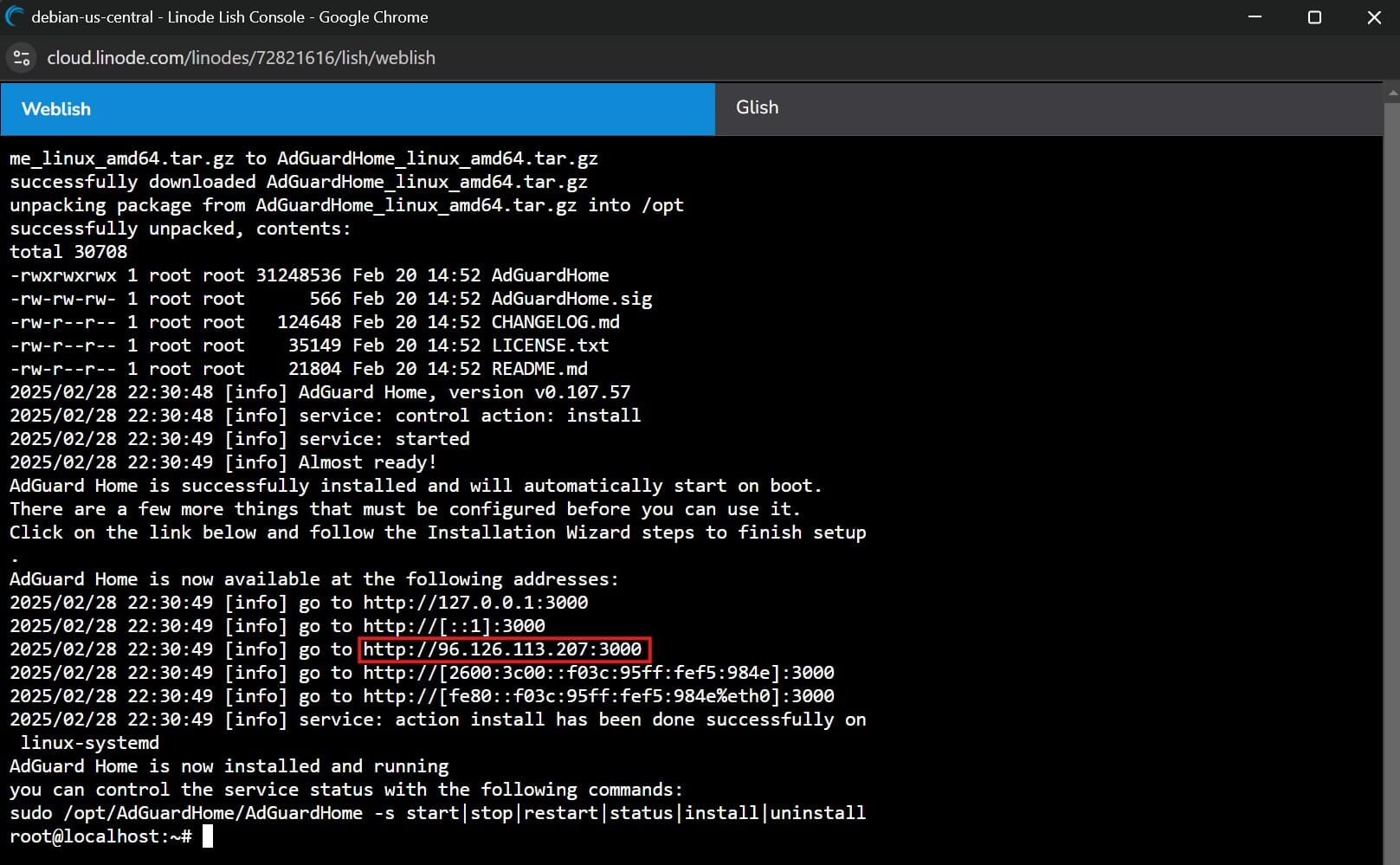Open the http://[::1]:3000 link
The height and width of the screenshot is (865, 1400).
click(x=454, y=626)
